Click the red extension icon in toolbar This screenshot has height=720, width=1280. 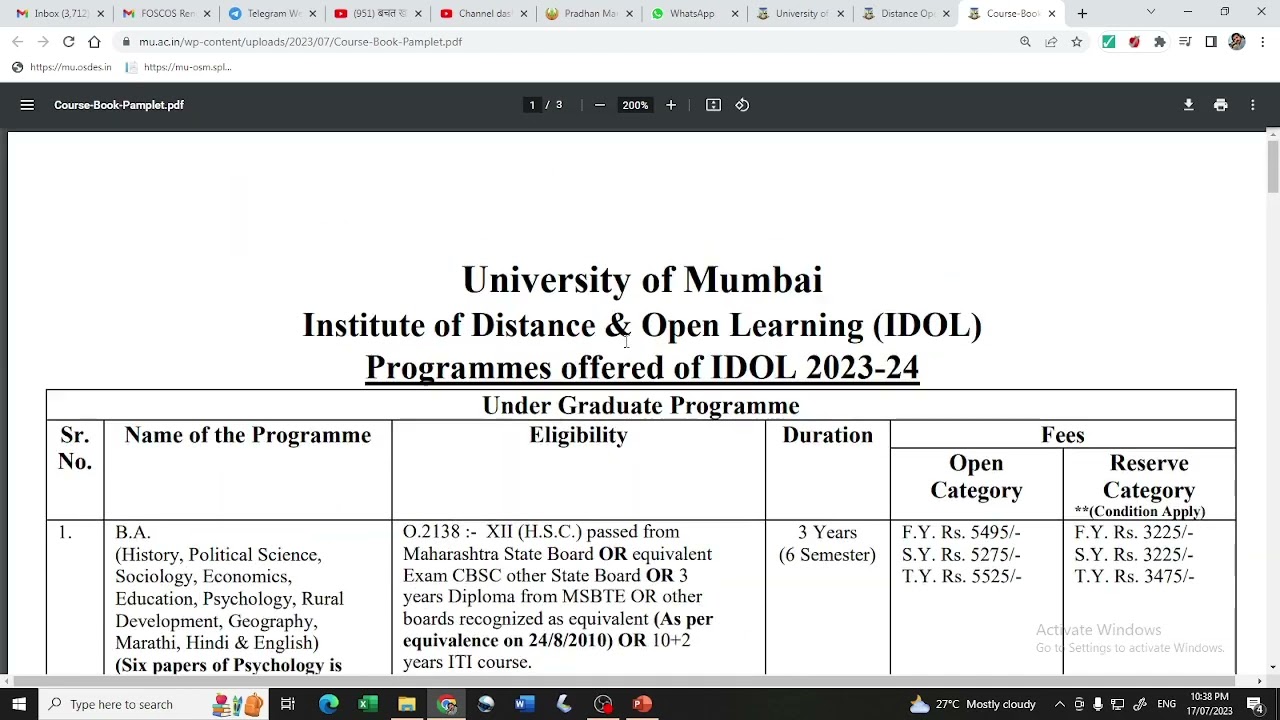click(x=1134, y=42)
